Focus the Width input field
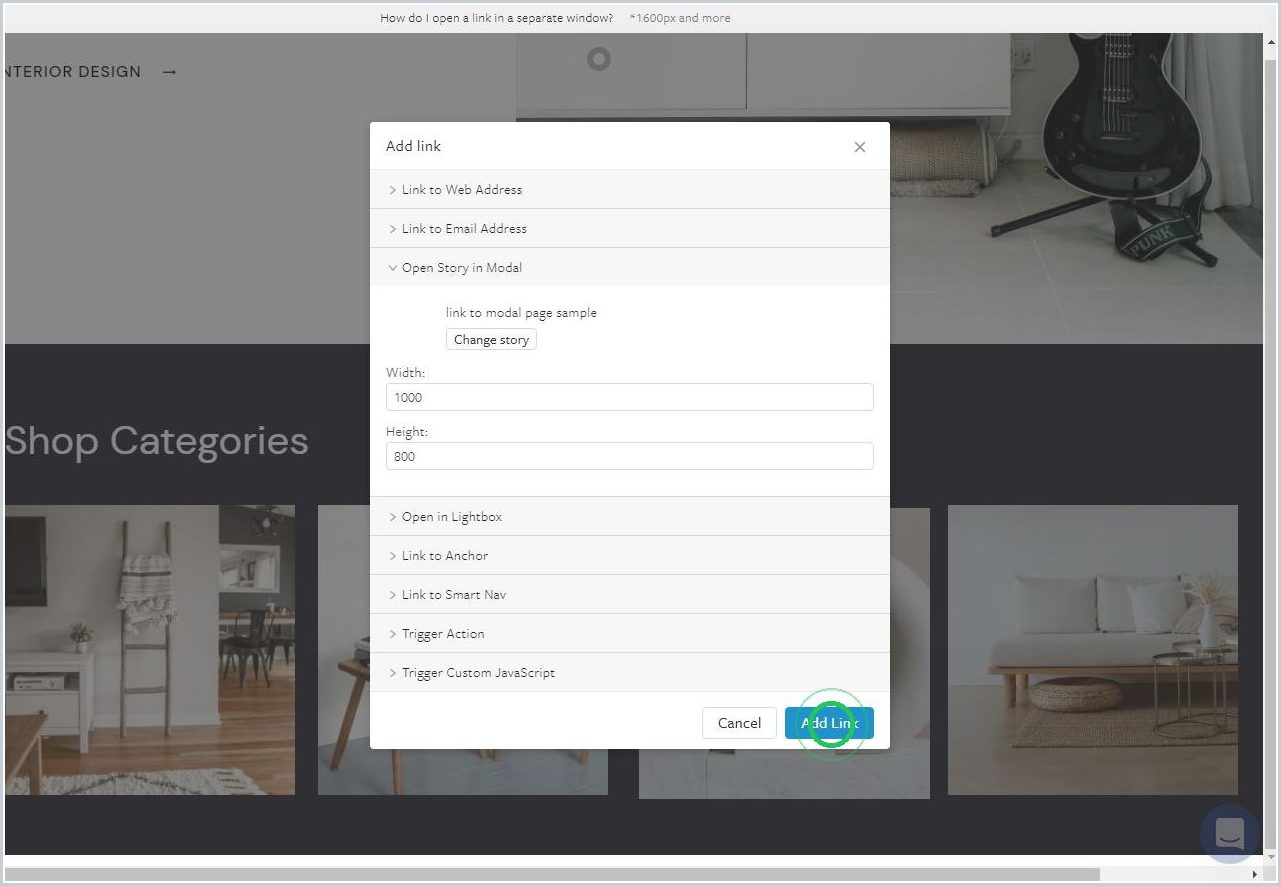 [x=629, y=397]
